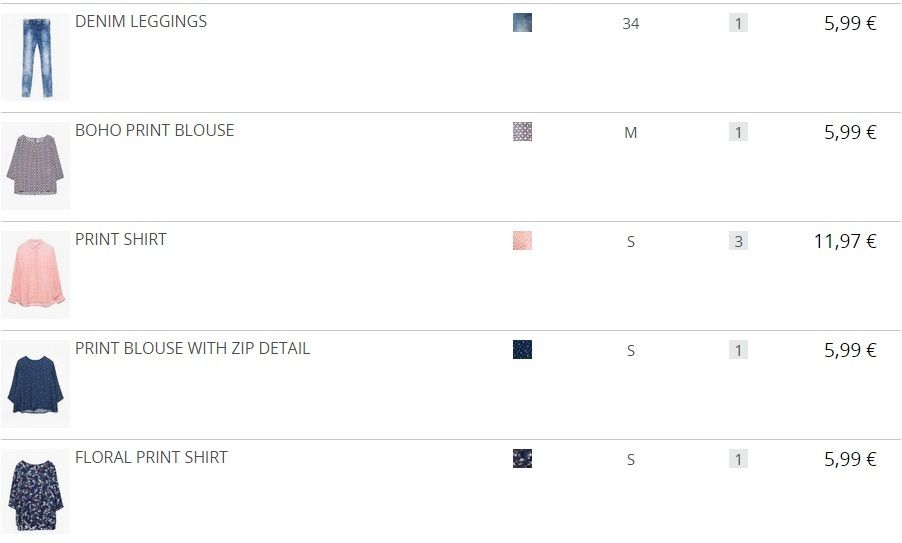The width and height of the screenshot is (902, 543).
Task: Select the pink print colour swatch
Action: (x=522, y=240)
